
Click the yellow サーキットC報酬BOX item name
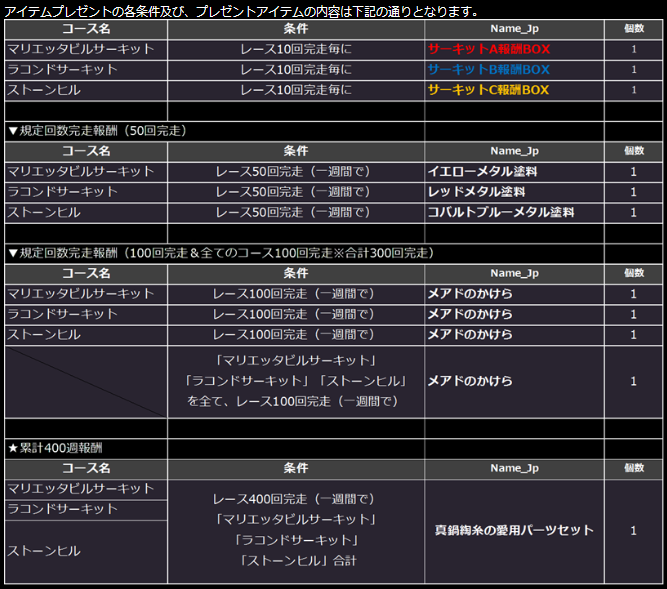point(488,90)
